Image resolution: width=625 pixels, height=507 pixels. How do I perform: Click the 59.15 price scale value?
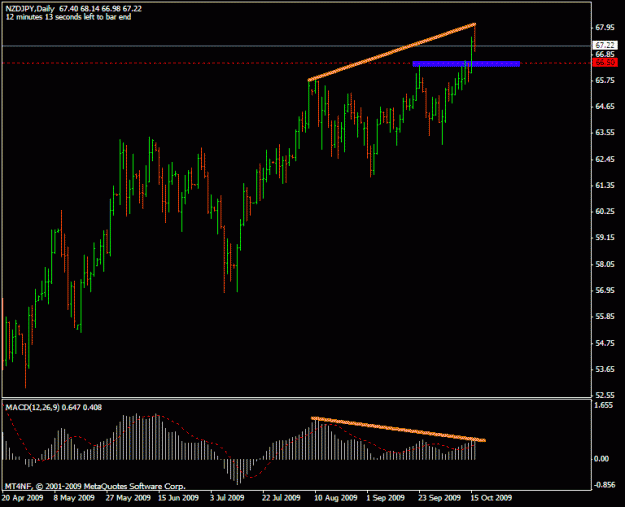[x=604, y=238]
